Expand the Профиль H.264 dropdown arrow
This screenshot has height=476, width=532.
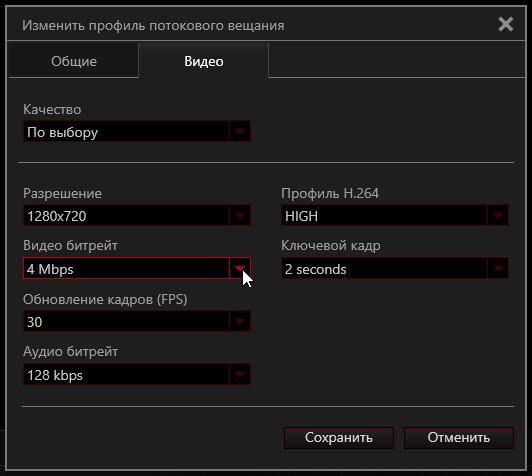[x=498, y=215]
